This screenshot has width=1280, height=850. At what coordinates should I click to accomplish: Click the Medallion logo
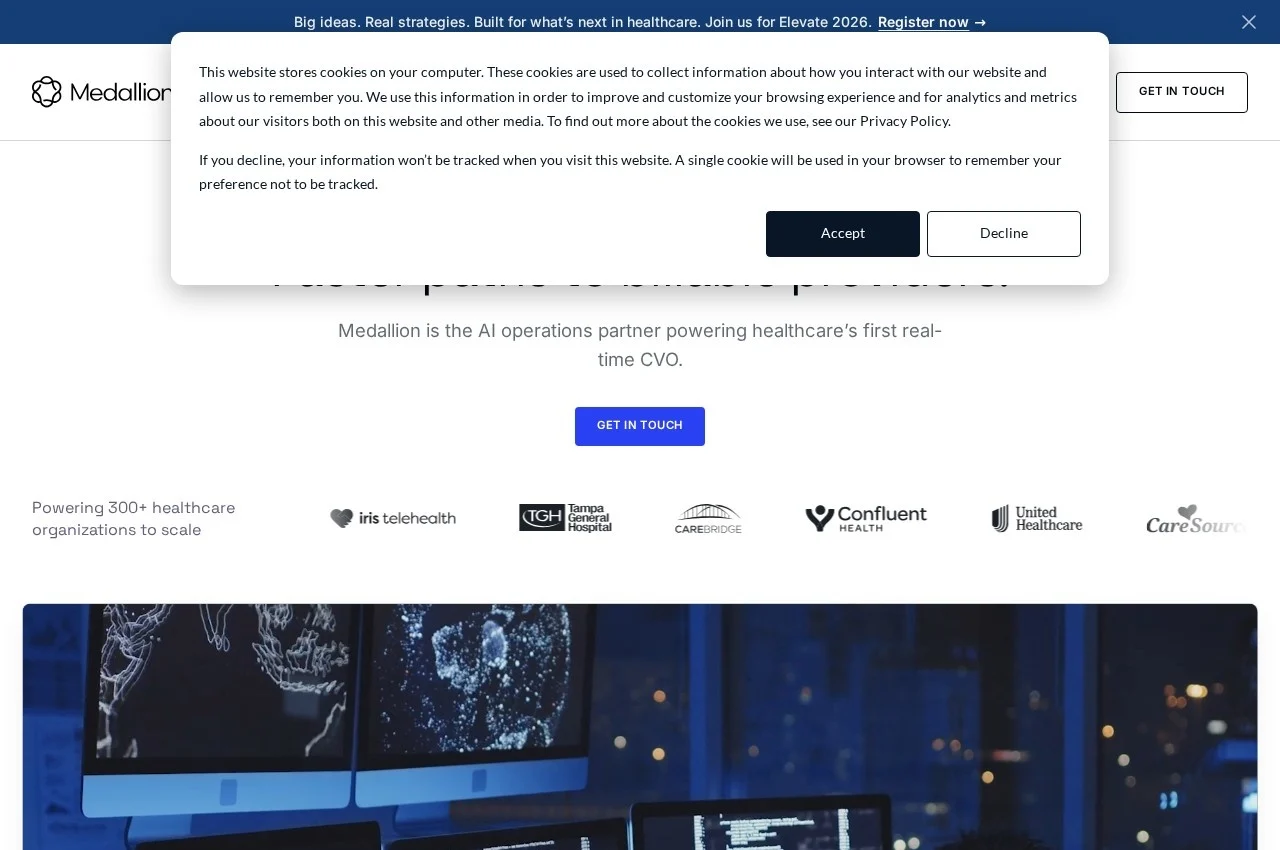click(102, 92)
